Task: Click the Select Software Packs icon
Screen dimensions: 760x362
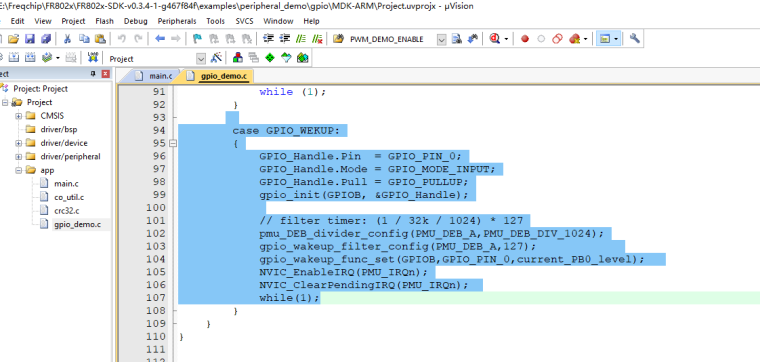Action: tap(286, 58)
